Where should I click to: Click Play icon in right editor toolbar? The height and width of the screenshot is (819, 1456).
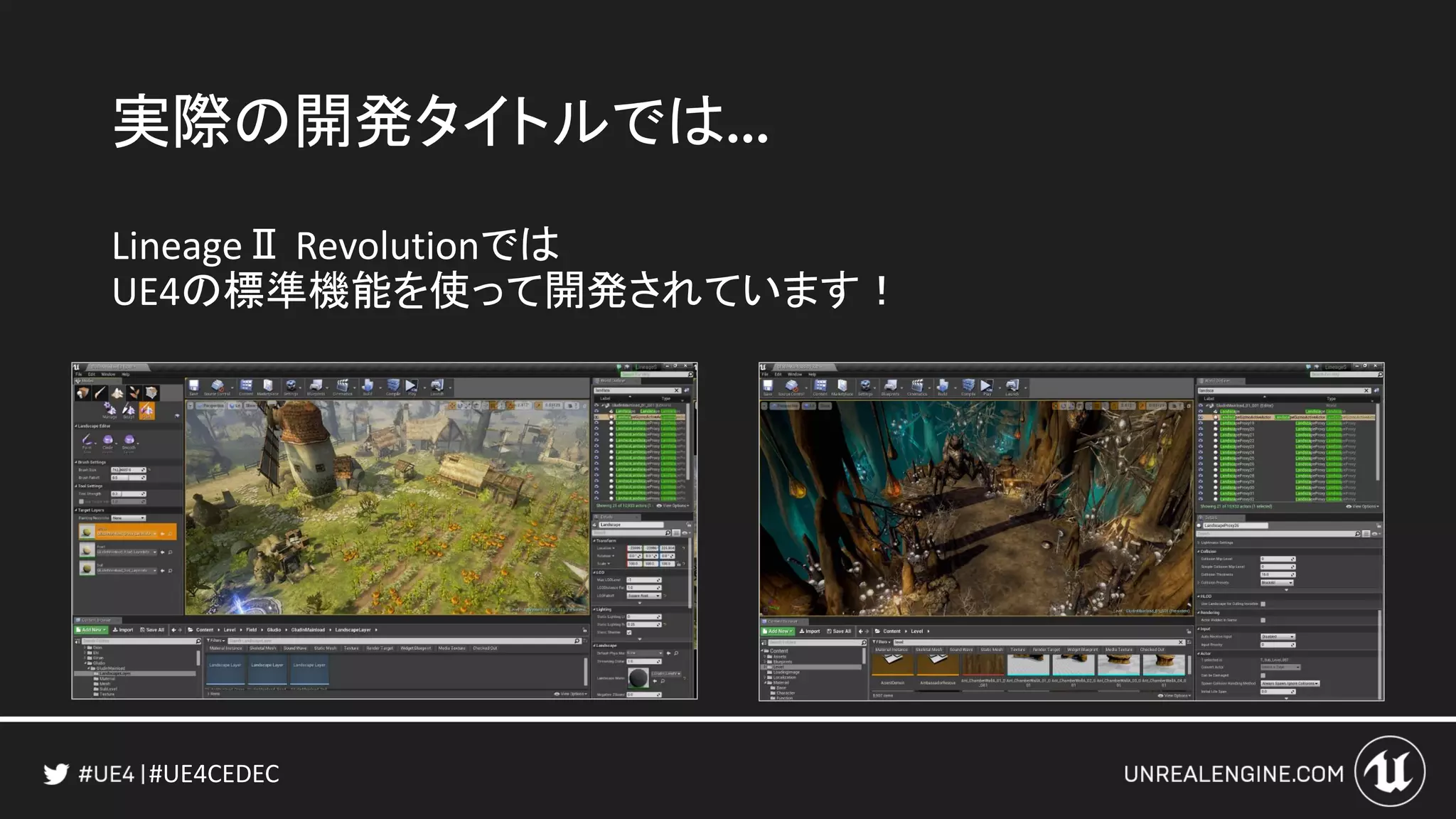pos(987,387)
